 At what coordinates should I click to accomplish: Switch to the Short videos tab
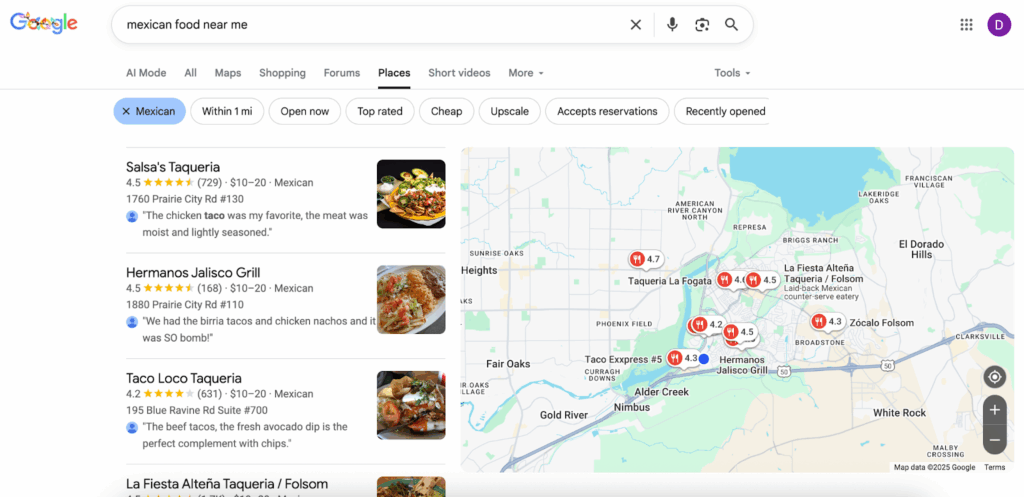click(x=459, y=73)
